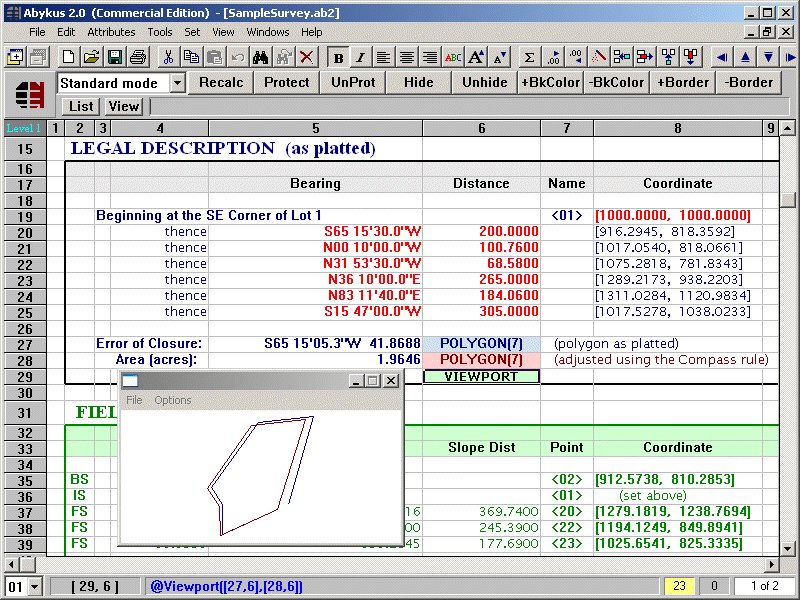Click the Abykus logo icon

pyautogui.click(x=30, y=94)
